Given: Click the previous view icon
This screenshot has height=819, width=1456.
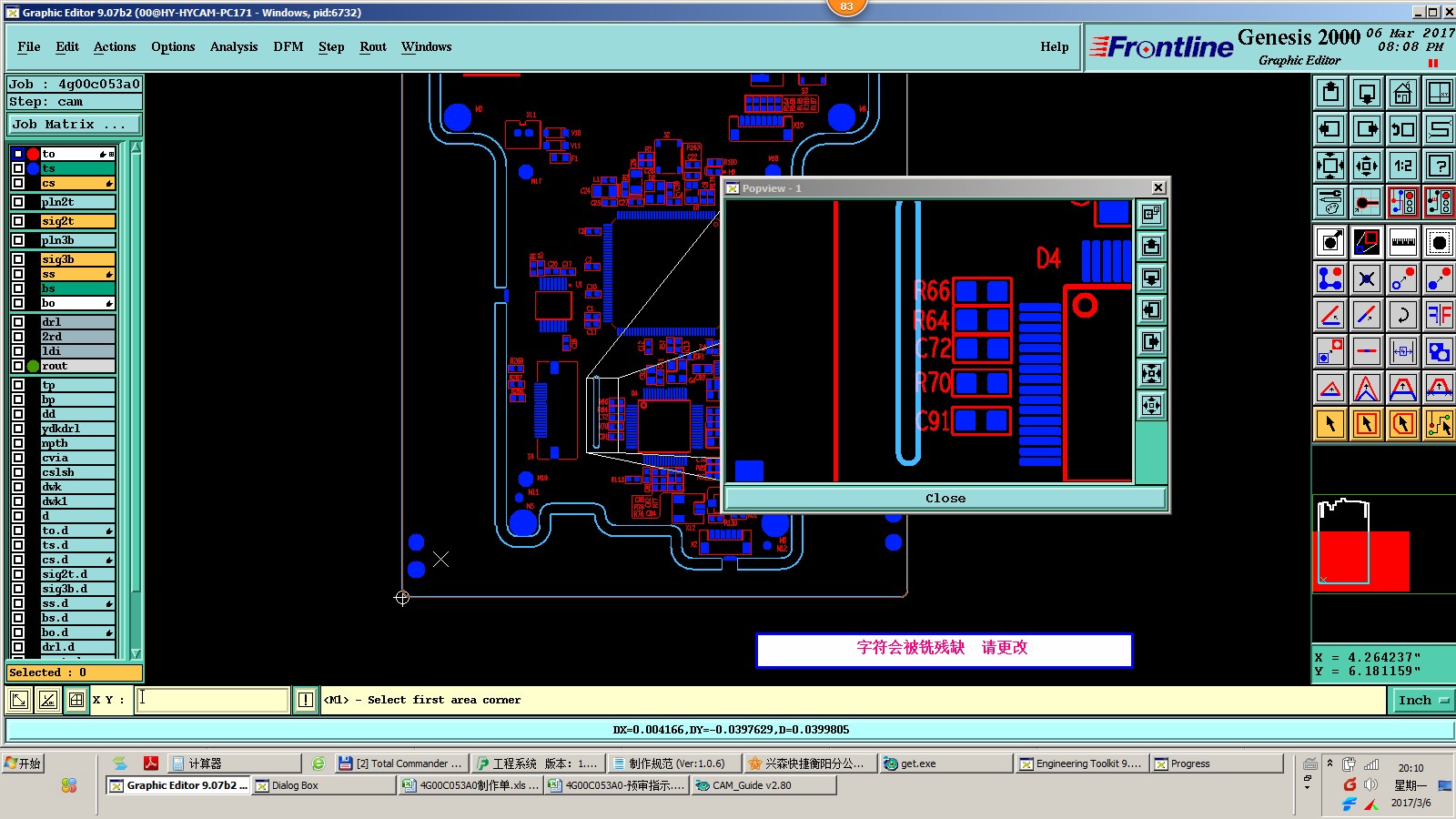Looking at the screenshot, I should pos(1403,129).
